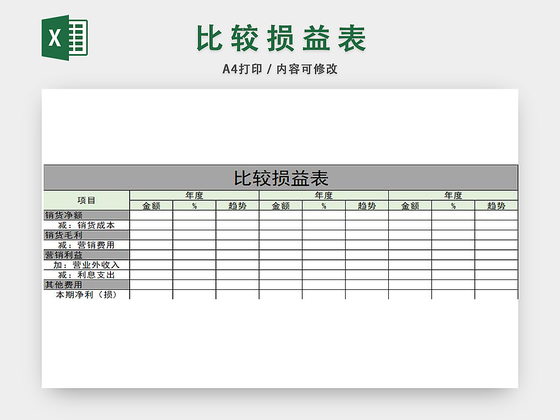The width and height of the screenshot is (560, 420).
Task: Select the rightmost 年度 group header
Action: pos(453,195)
